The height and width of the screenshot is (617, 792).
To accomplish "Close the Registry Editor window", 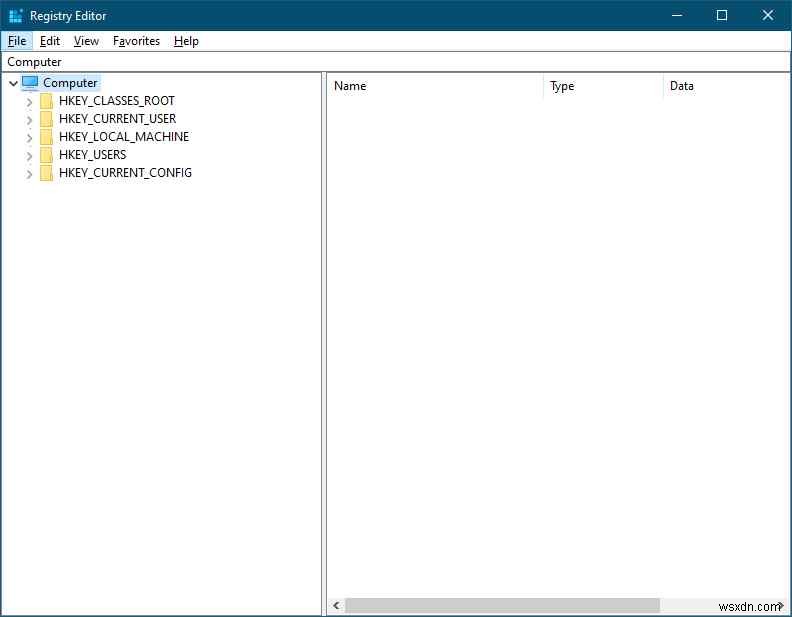I will (x=768, y=16).
